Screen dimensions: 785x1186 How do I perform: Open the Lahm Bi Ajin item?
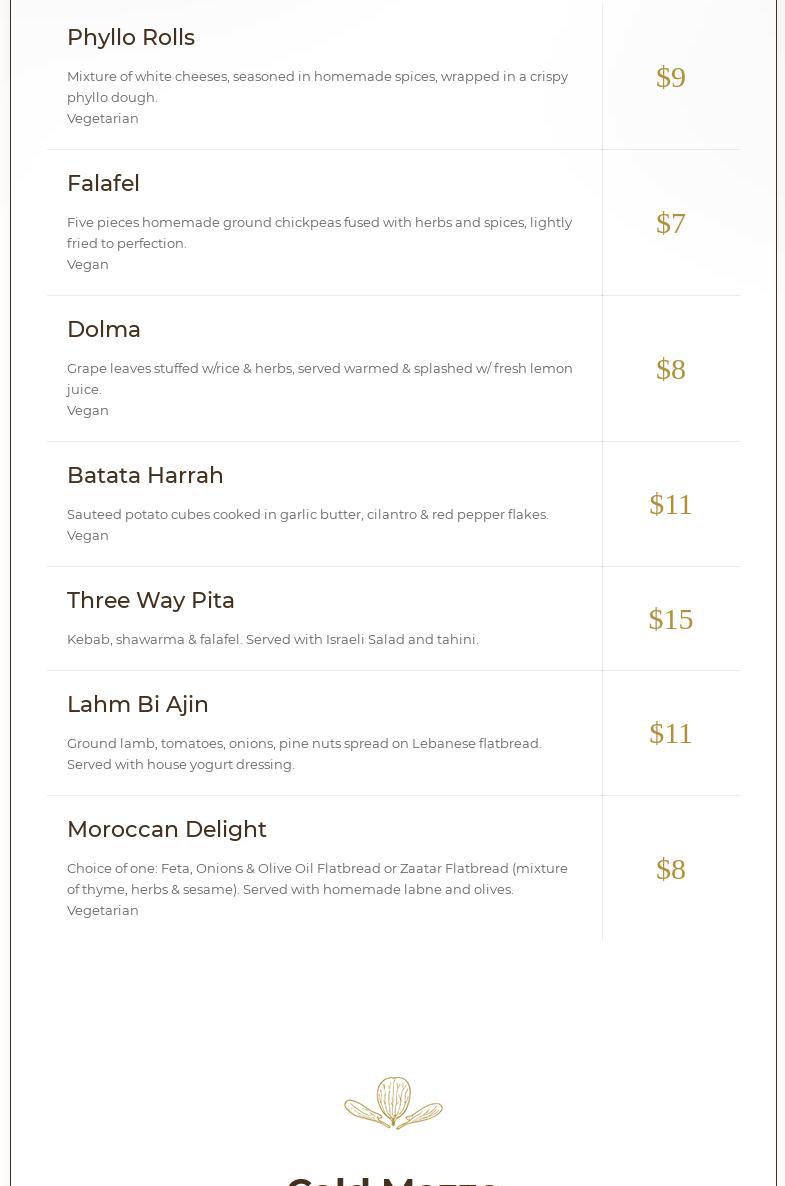click(x=138, y=704)
